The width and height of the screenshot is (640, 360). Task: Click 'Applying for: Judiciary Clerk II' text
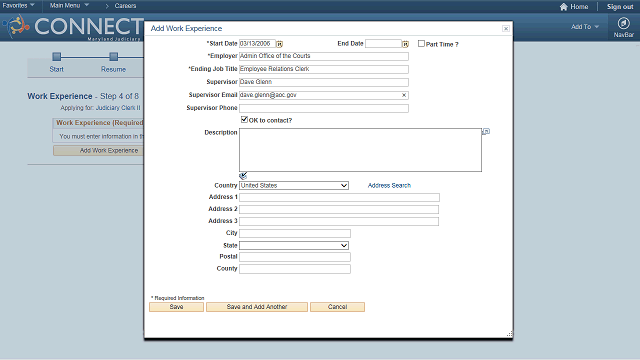100,108
